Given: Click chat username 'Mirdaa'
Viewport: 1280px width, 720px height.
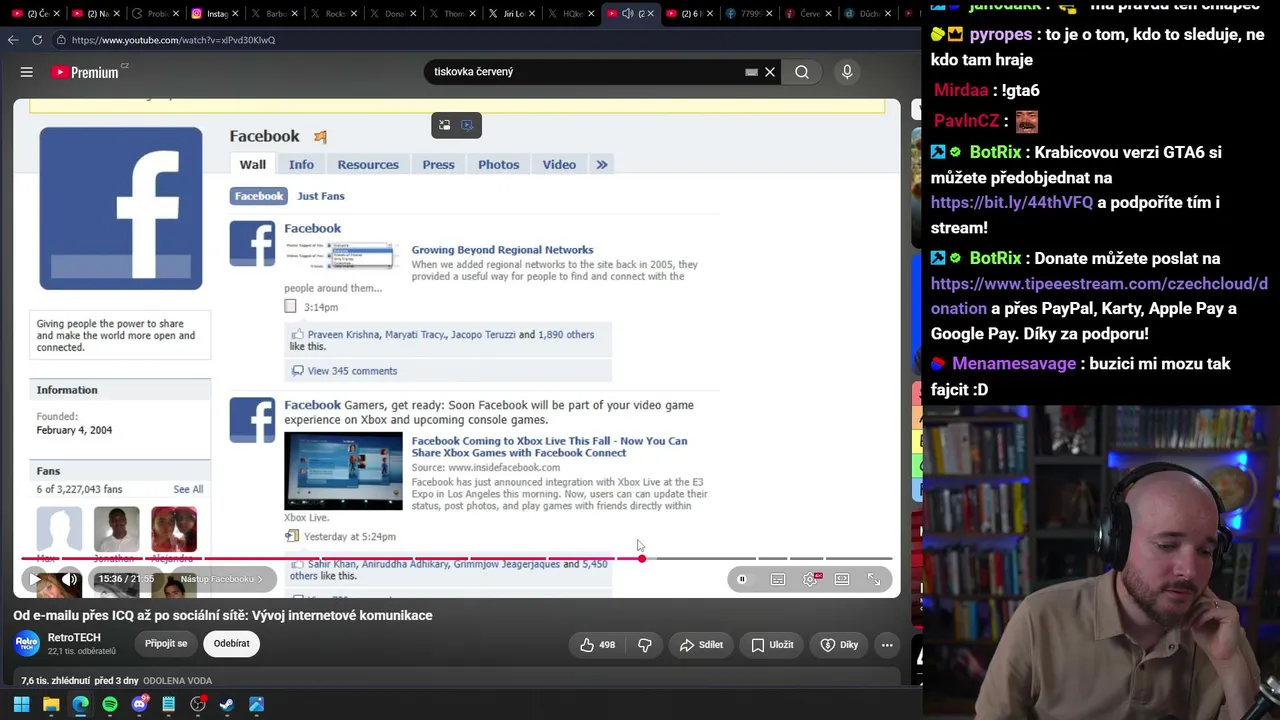Looking at the screenshot, I should (961, 90).
